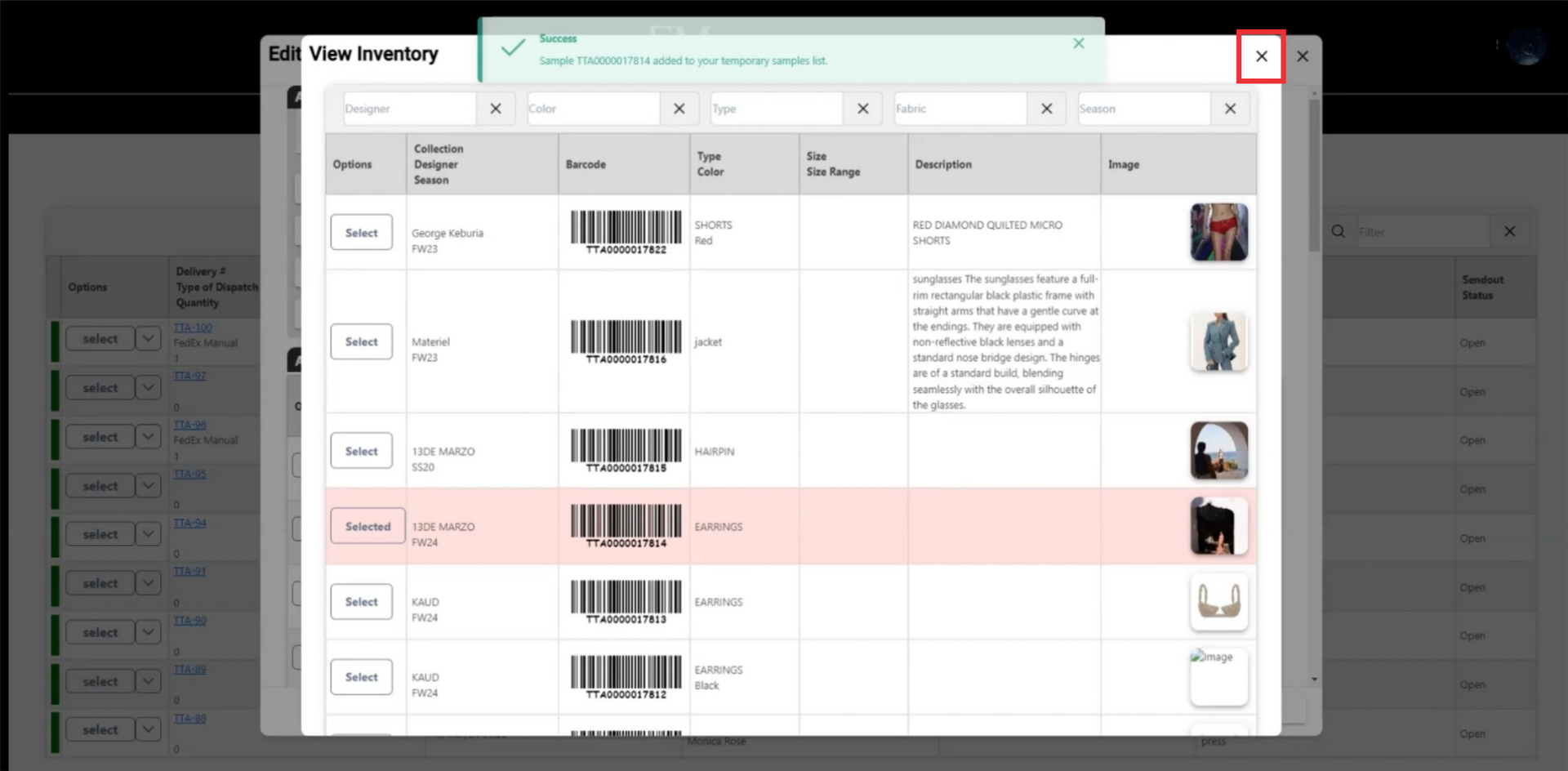Clear the Type filter field
Image resolution: width=1568 pixels, height=771 pixels.
click(862, 109)
